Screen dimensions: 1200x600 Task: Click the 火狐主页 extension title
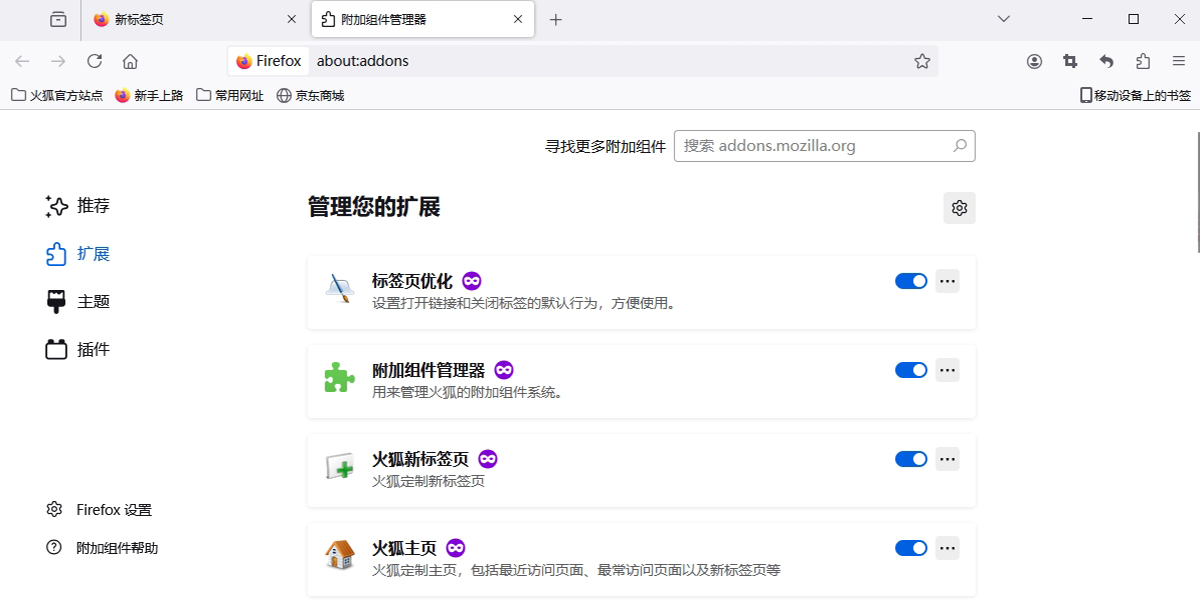point(404,548)
